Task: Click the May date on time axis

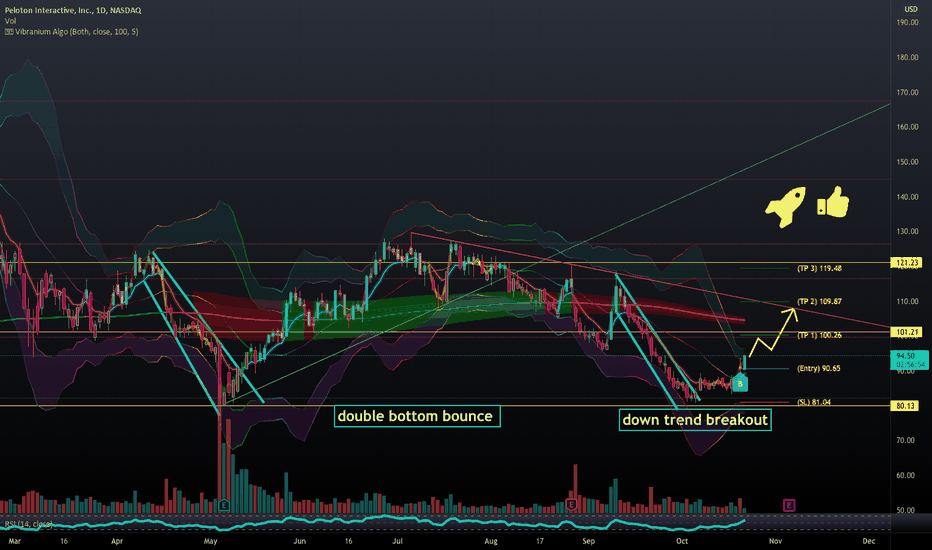Action: (210, 541)
